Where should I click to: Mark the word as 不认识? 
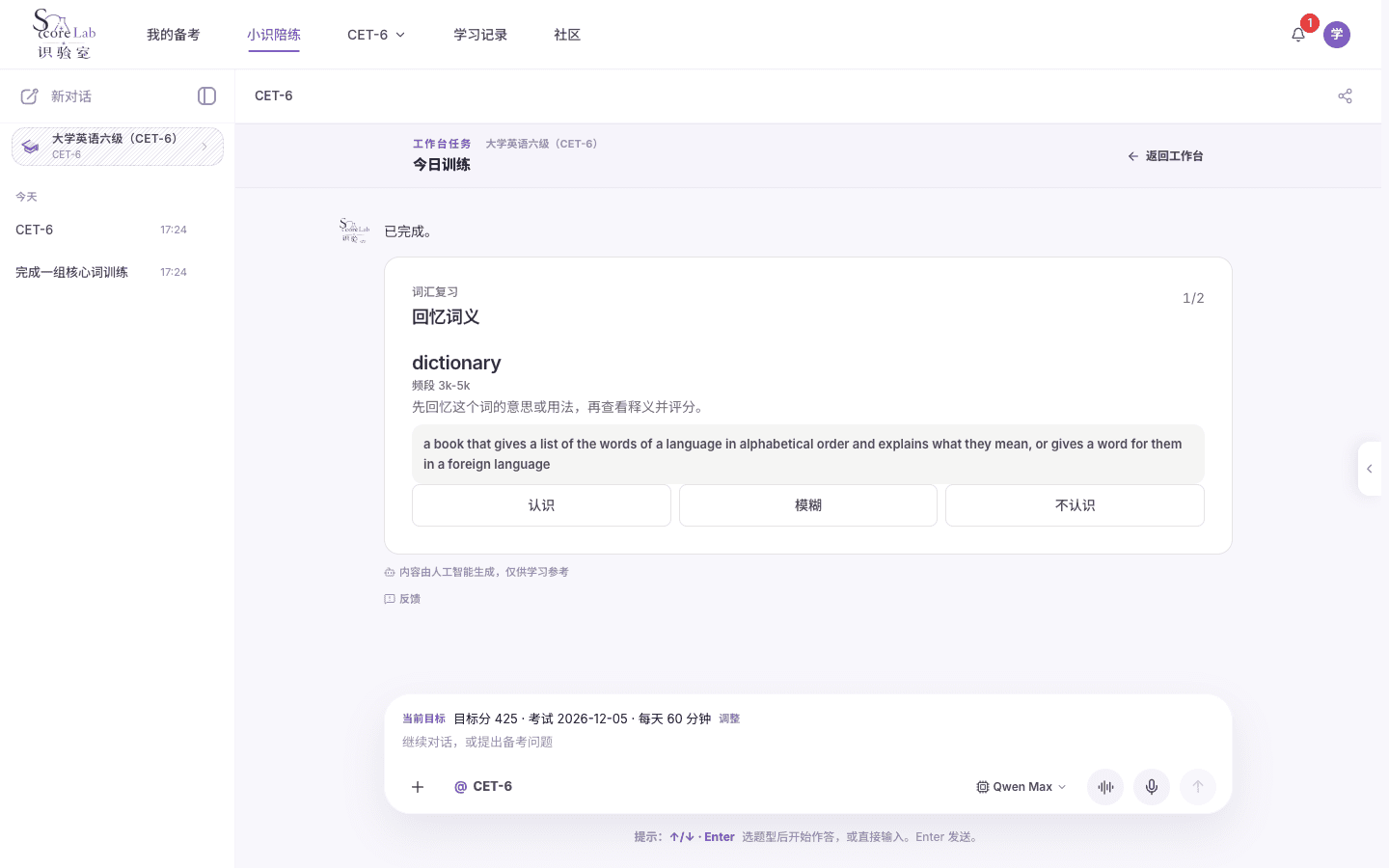1075,505
